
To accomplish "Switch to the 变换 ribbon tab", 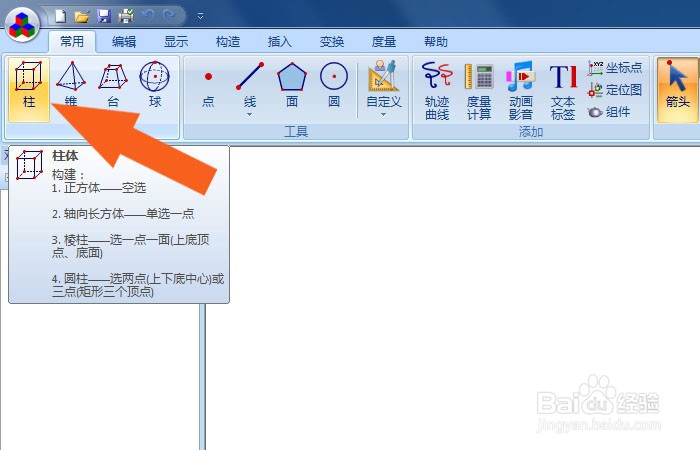I will (332, 42).
